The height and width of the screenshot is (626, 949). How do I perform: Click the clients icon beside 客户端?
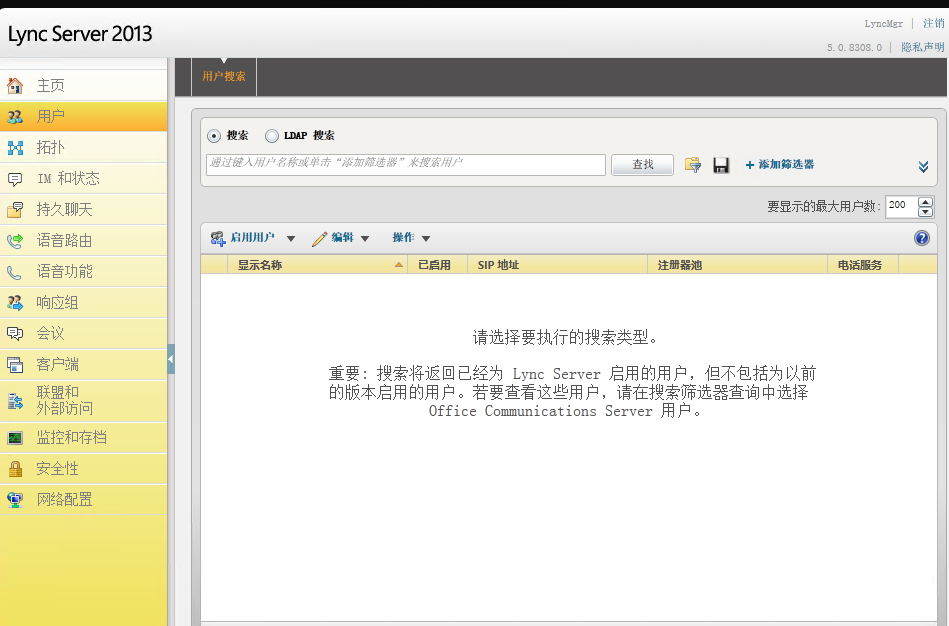[15, 364]
